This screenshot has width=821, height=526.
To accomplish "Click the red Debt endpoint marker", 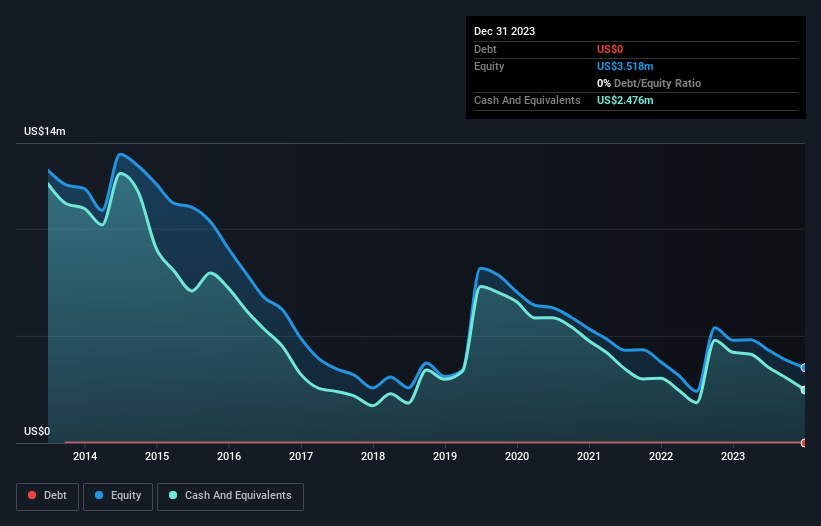I will (804, 443).
